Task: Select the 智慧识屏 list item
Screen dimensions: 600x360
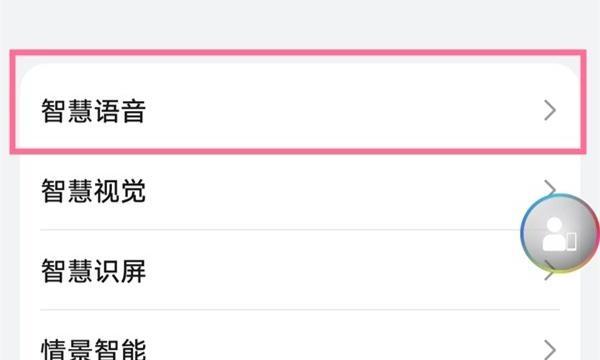Action: (300, 270)
